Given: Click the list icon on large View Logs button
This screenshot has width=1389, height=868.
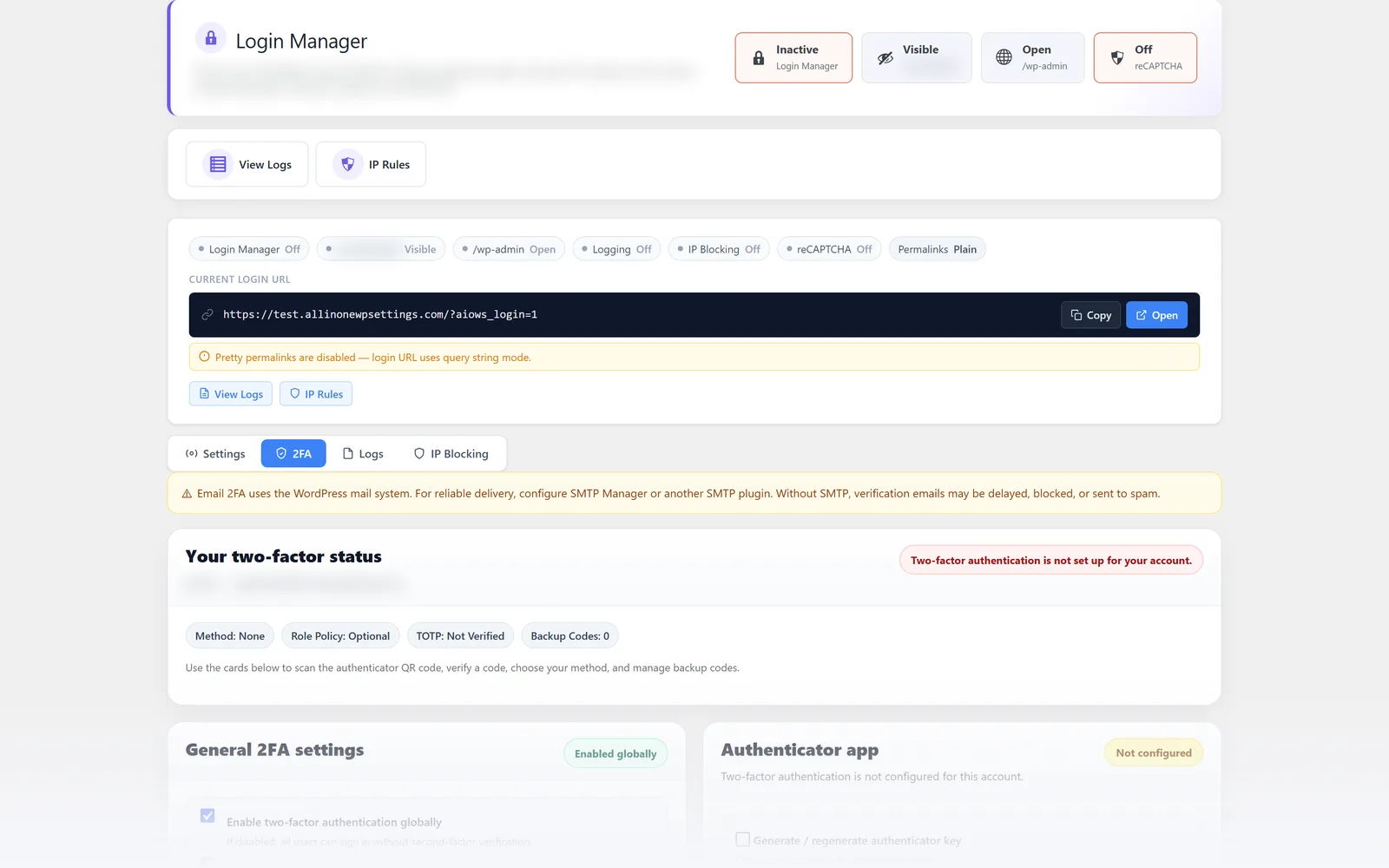Looking at the screenshot, I should 218,164.
